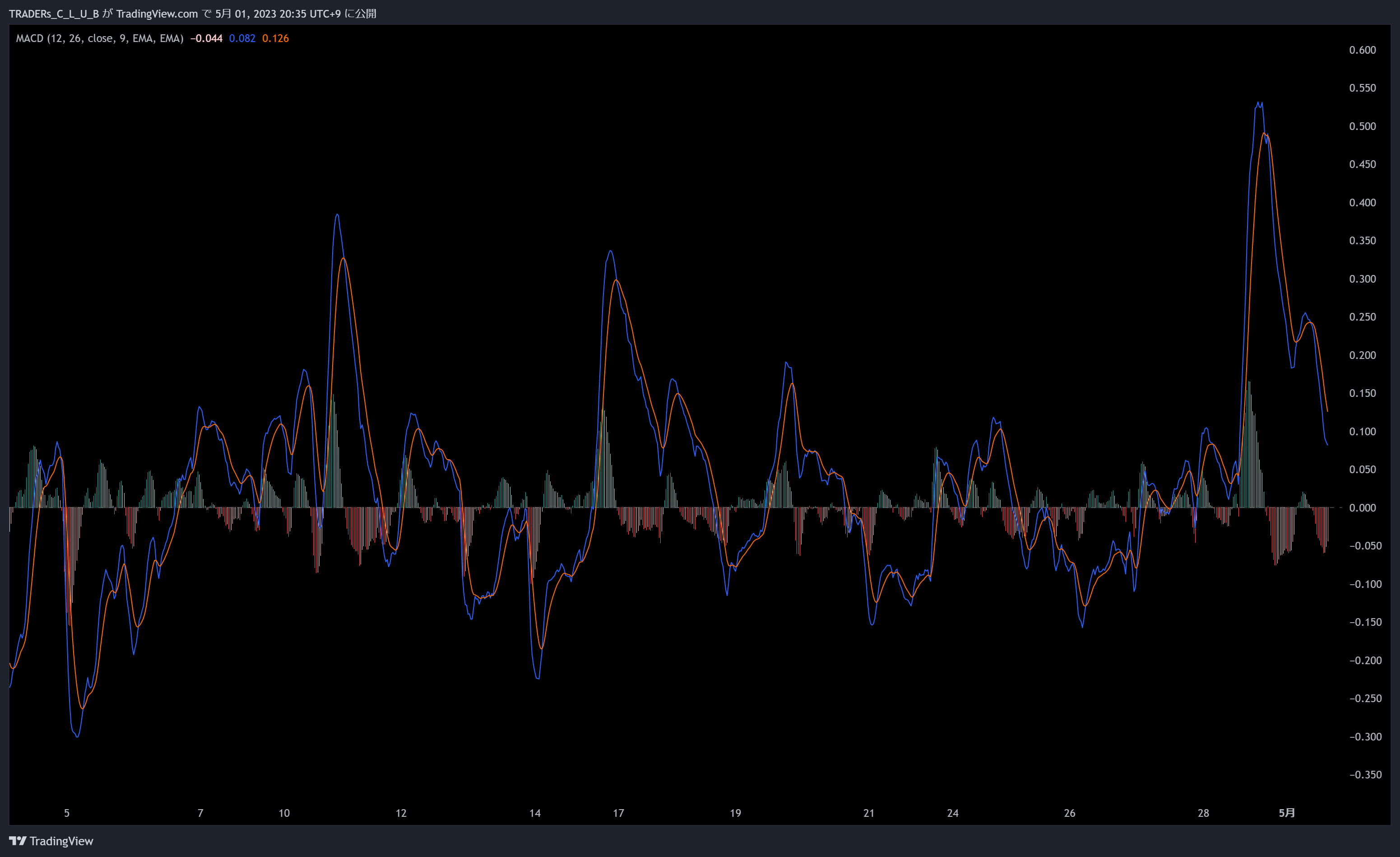Click the publisher header TRADERs_C_L_U_B text
This screenshot has height=857, width=1400.
tap(54, 14)
